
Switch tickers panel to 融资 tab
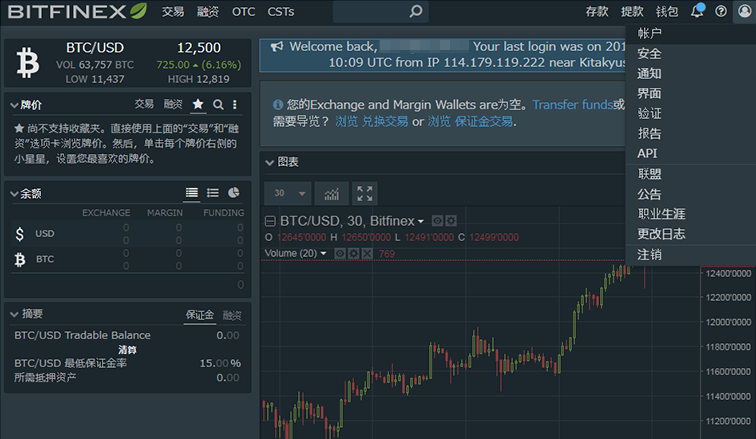[x=173, y=104]
